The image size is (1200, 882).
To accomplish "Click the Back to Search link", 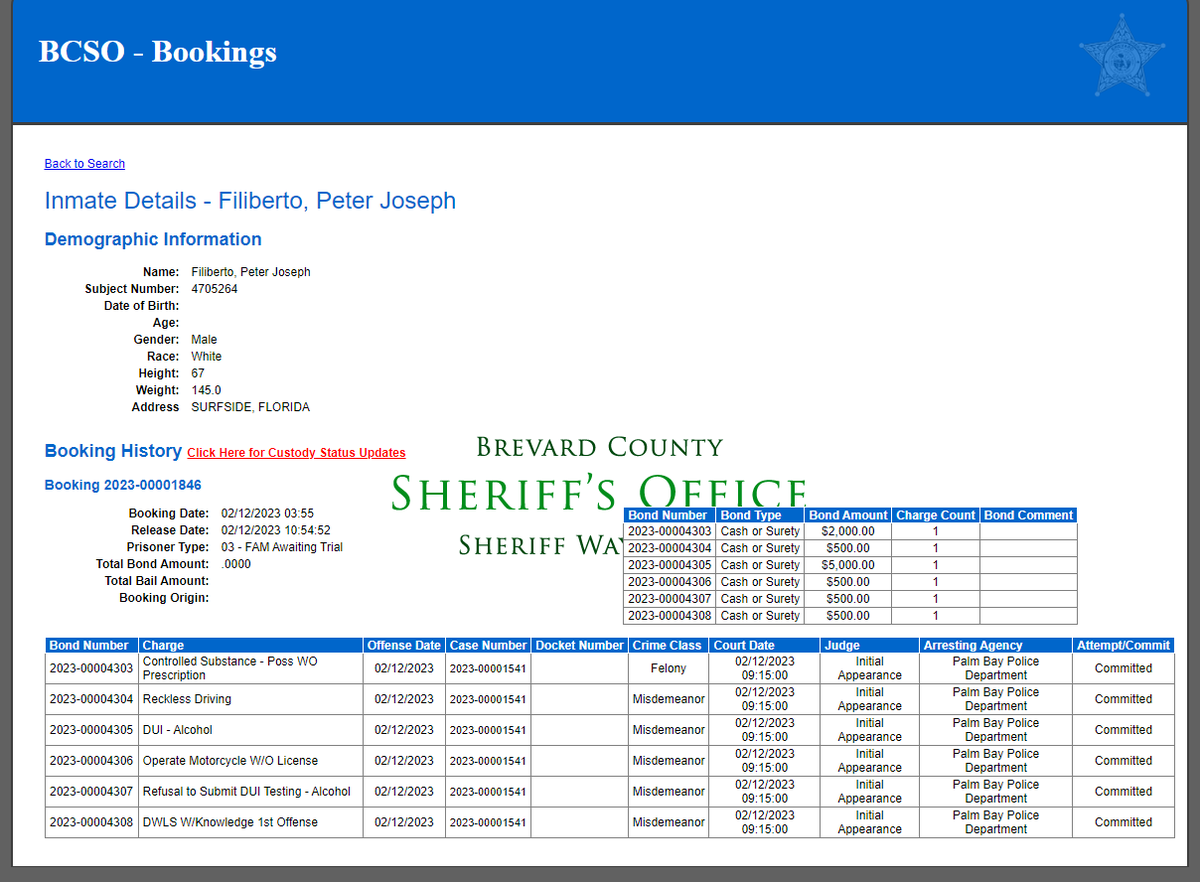I will click(x=85, y=164).
